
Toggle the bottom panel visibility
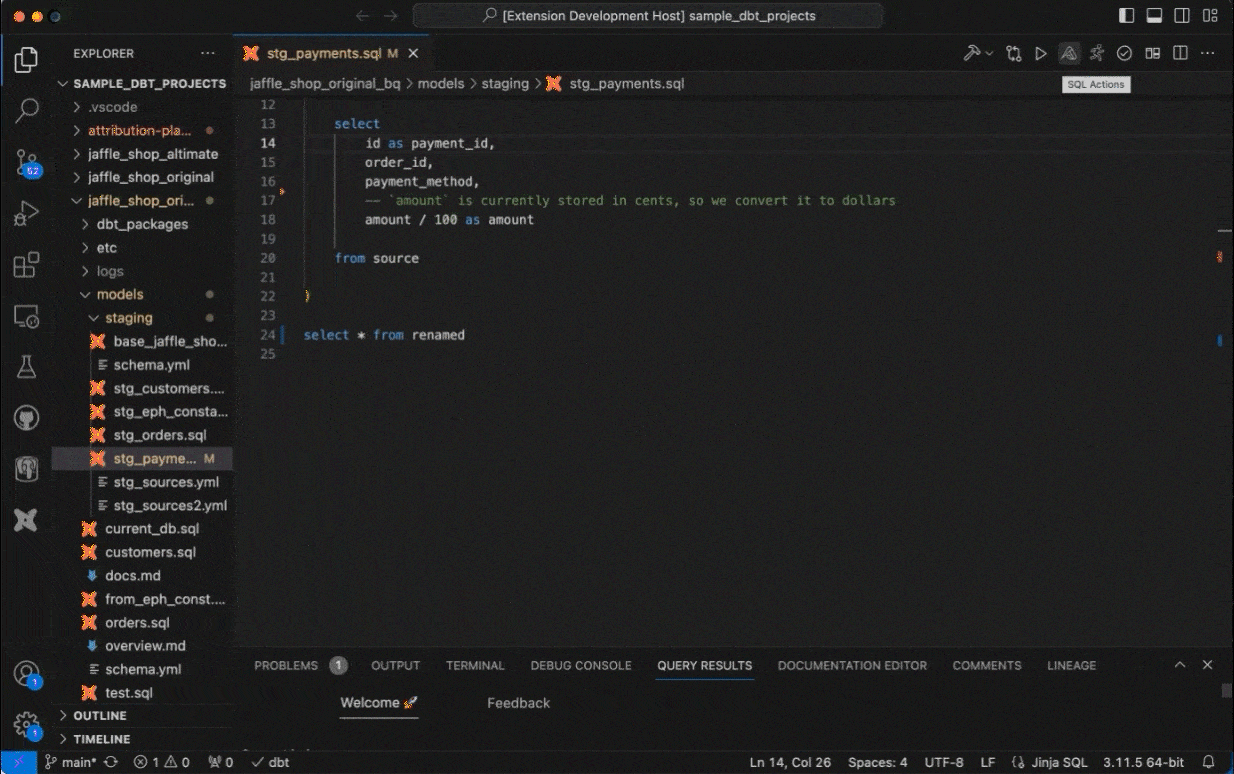1154,16
